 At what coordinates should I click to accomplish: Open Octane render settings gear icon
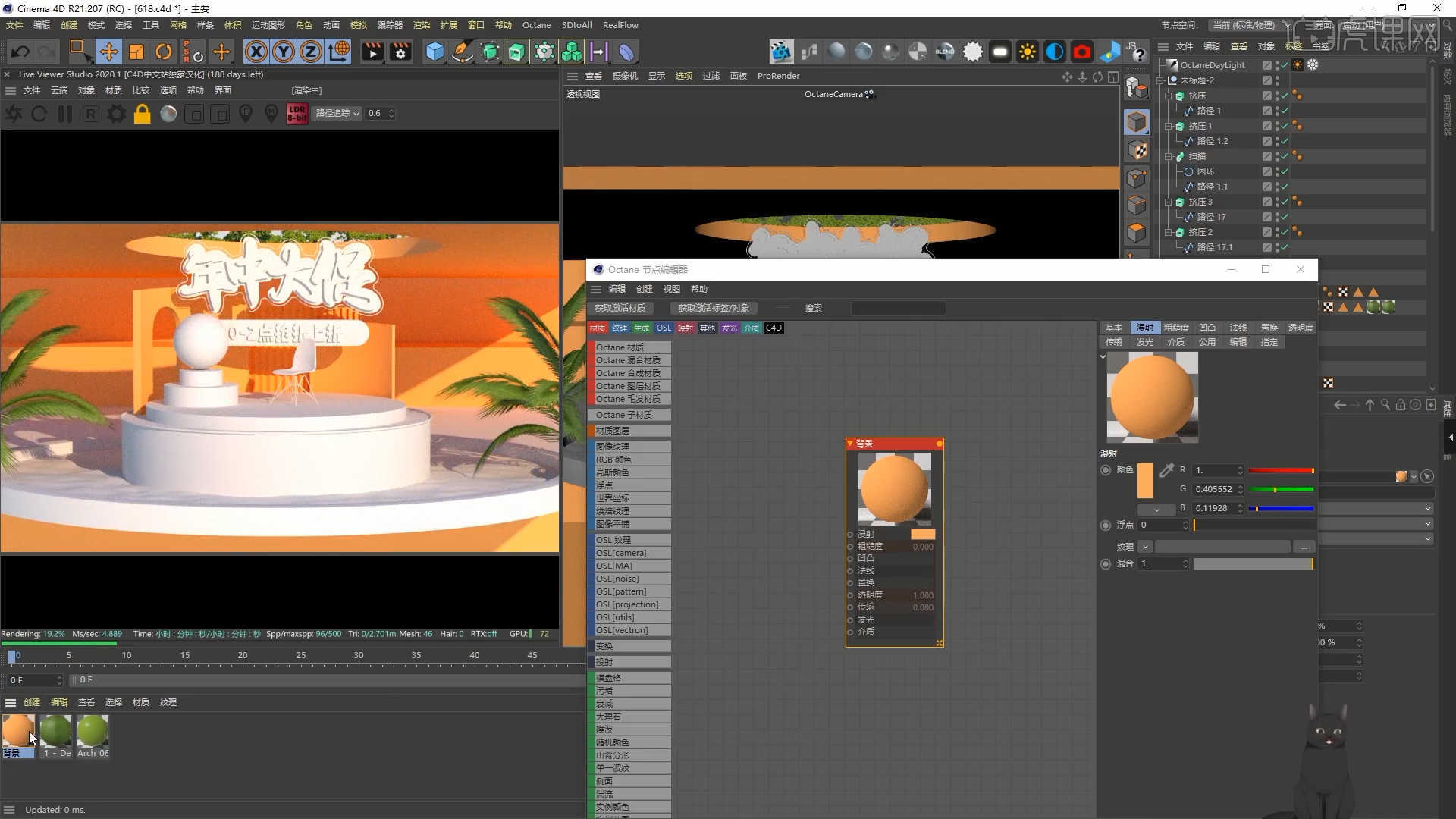point(116,114)
